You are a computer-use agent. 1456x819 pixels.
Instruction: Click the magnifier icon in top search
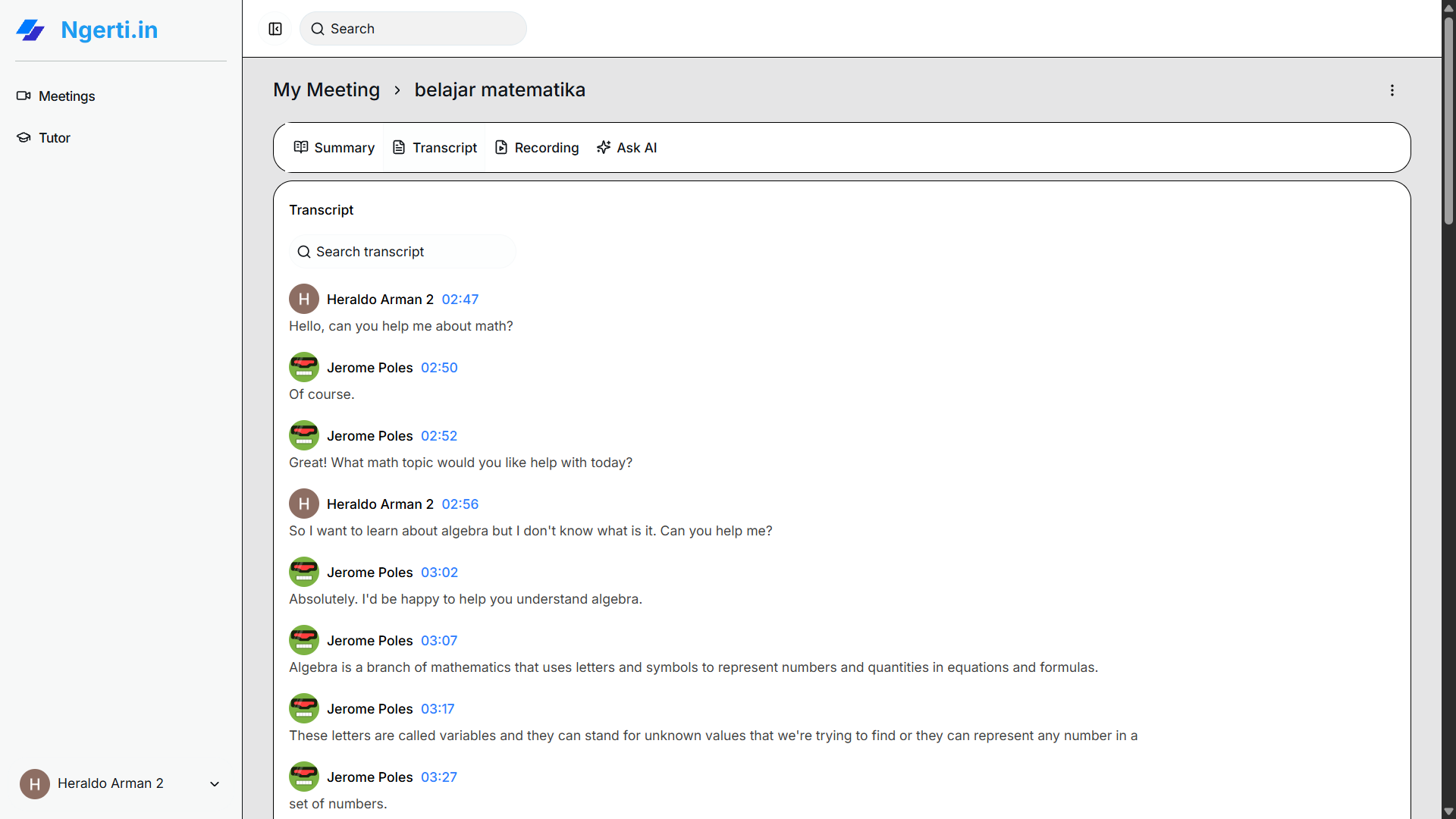click(x=318, y=29)
